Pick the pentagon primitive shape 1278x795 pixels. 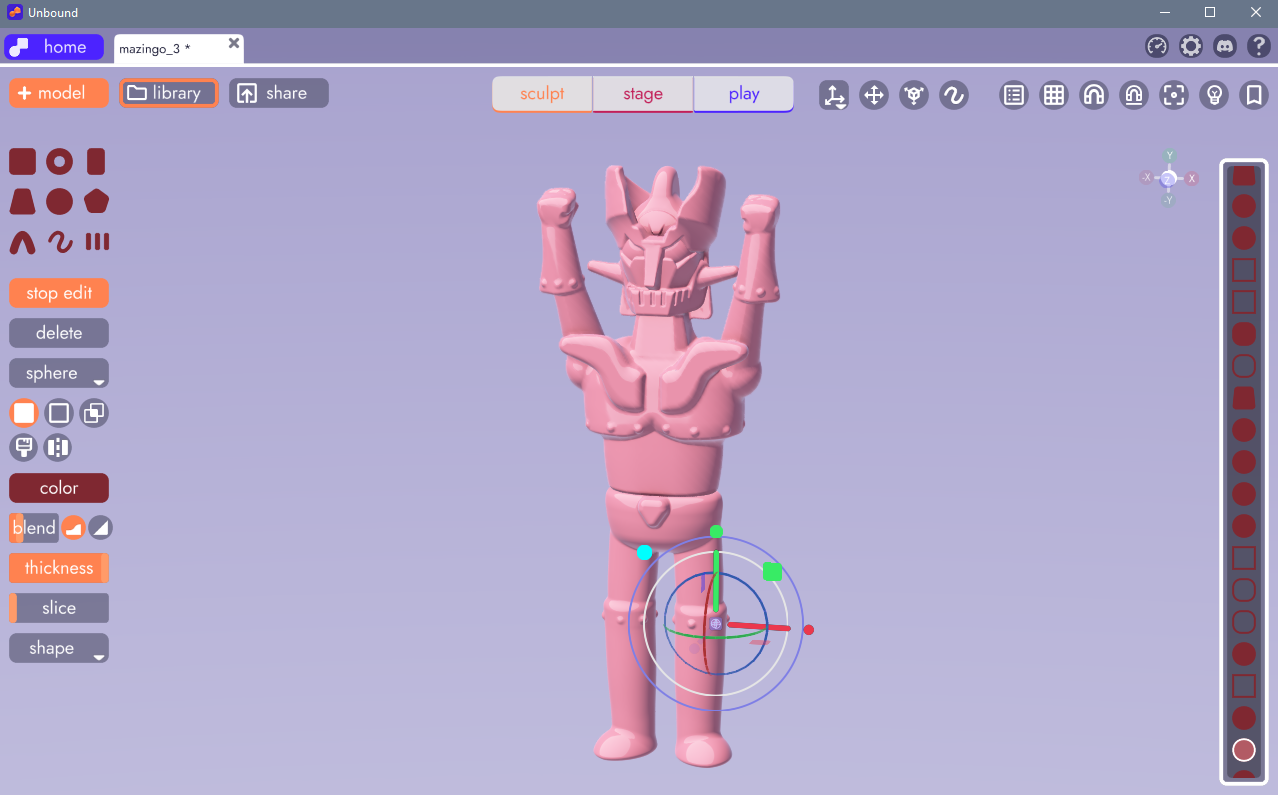97,202
